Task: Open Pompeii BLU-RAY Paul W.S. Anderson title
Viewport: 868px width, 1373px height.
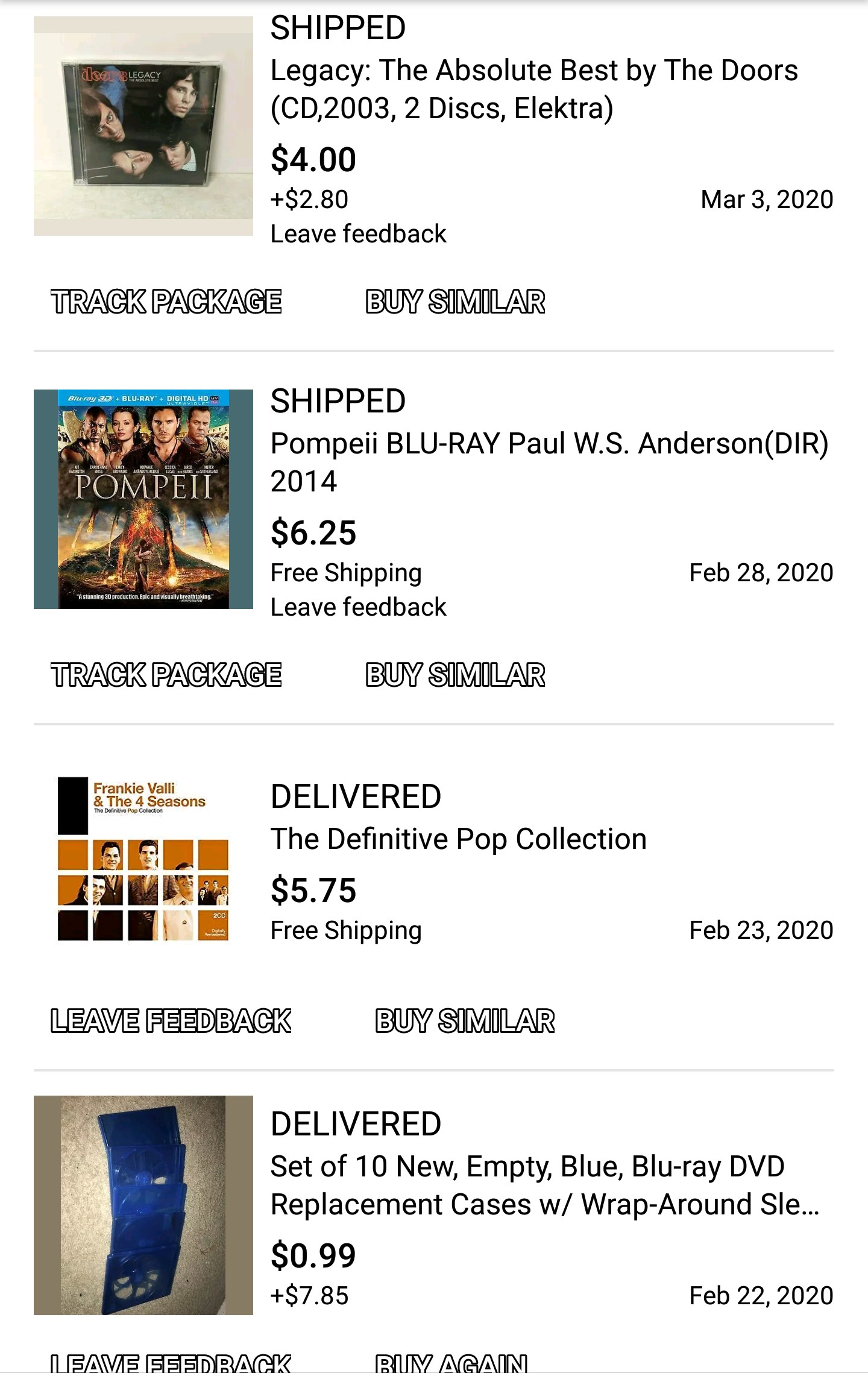Action: [549, 462]
